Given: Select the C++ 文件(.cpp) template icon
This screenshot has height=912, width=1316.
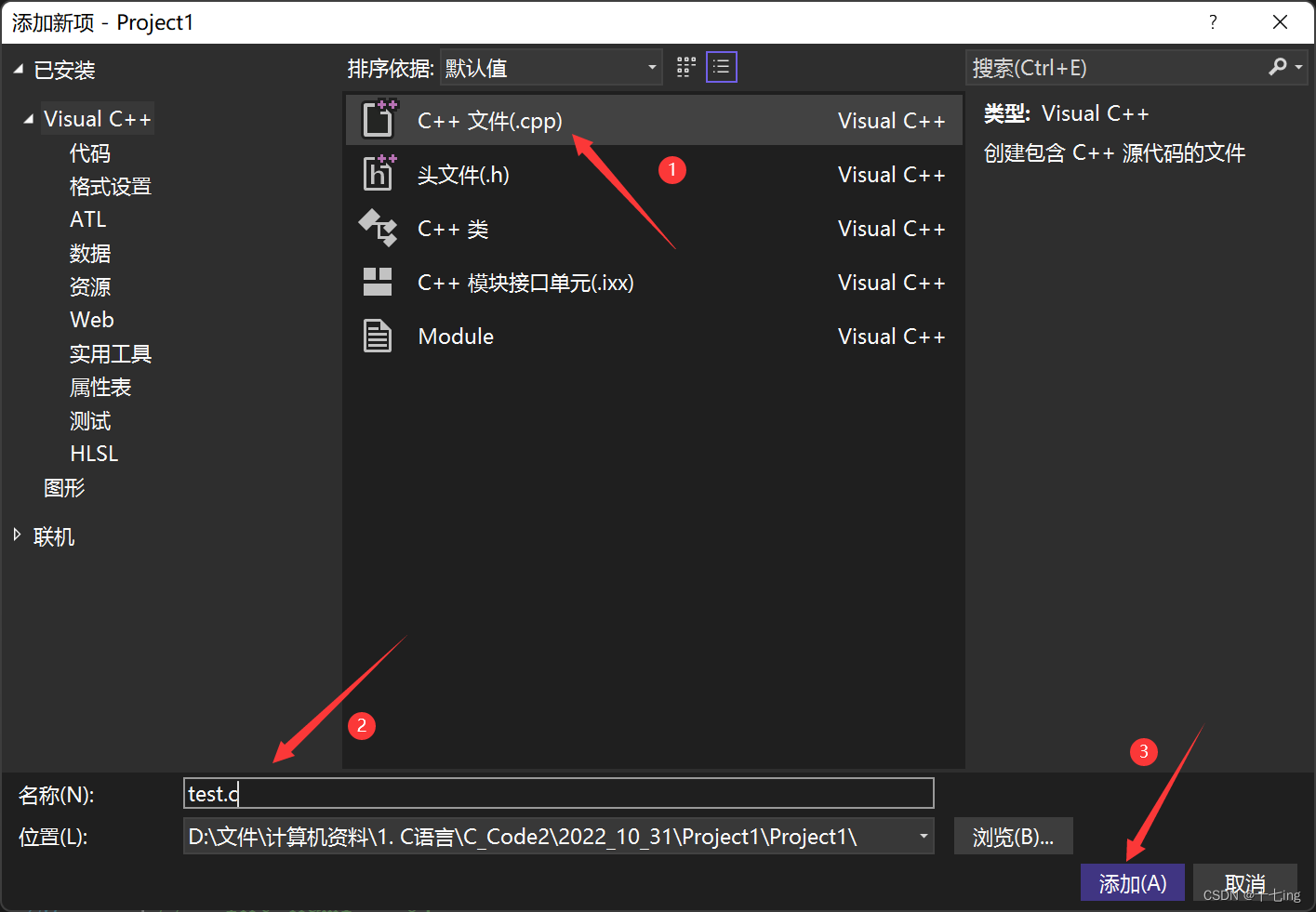Looking at the screenshot, I should (x=379, y=119).
